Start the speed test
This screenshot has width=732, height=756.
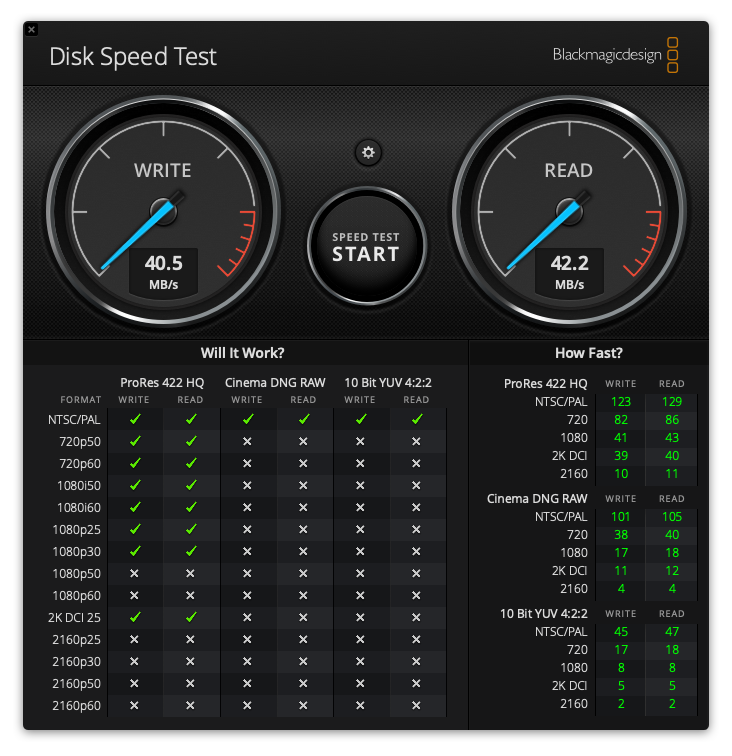pyautogui.click(x=366, y=246)
